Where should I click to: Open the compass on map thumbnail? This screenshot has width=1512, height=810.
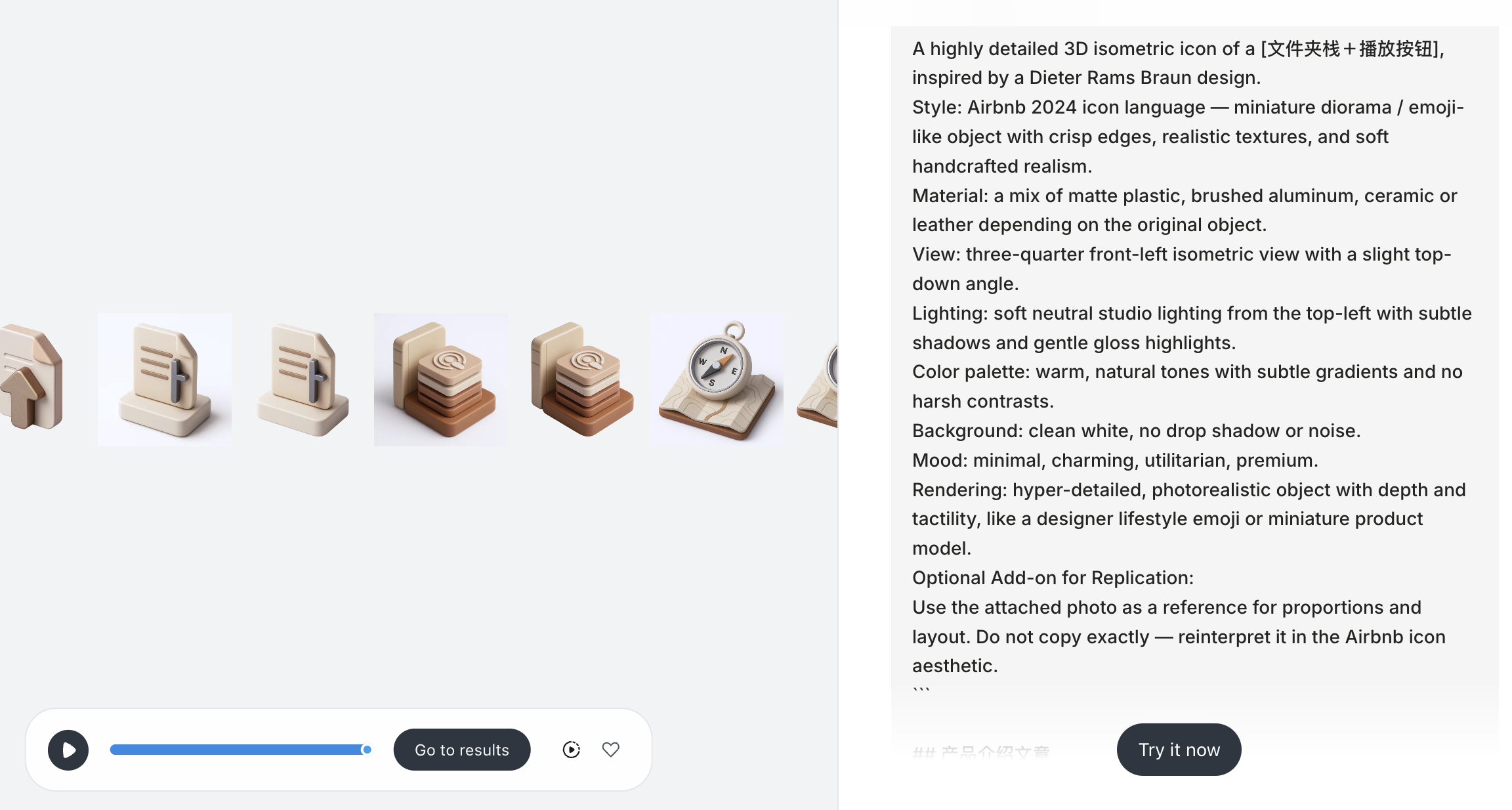pos(717,379)
